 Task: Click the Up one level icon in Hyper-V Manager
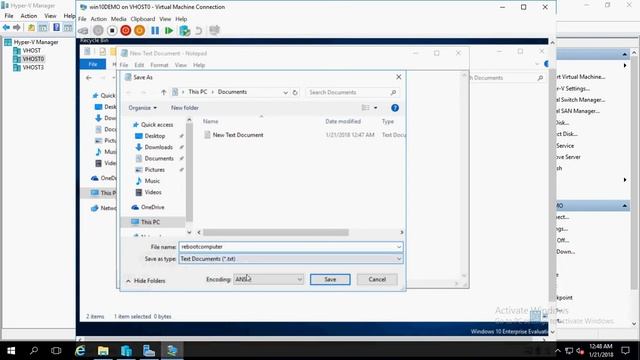click(31, 28)
